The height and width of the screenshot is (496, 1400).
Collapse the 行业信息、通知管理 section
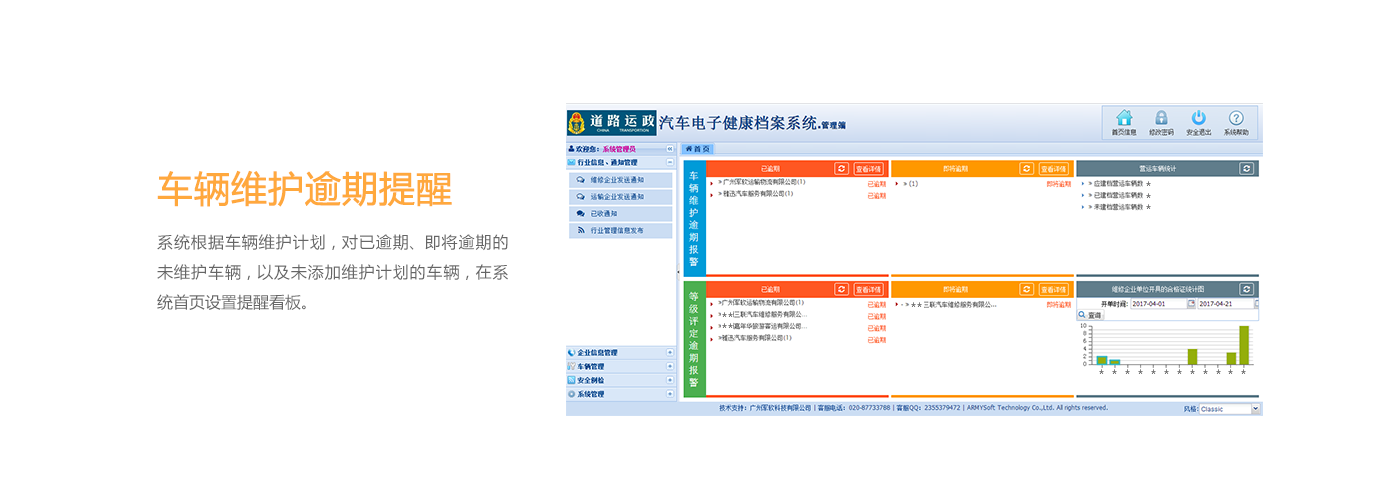pyautogui.click(x=670, y=162)
